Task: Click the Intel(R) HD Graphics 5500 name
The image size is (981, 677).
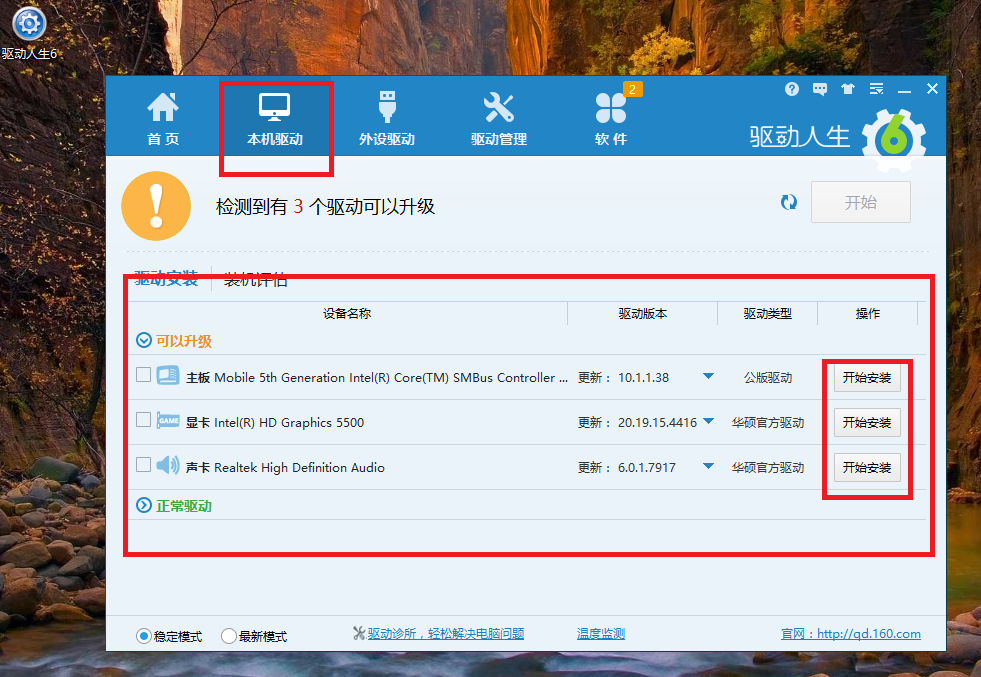Action: [x=289, y=422]
